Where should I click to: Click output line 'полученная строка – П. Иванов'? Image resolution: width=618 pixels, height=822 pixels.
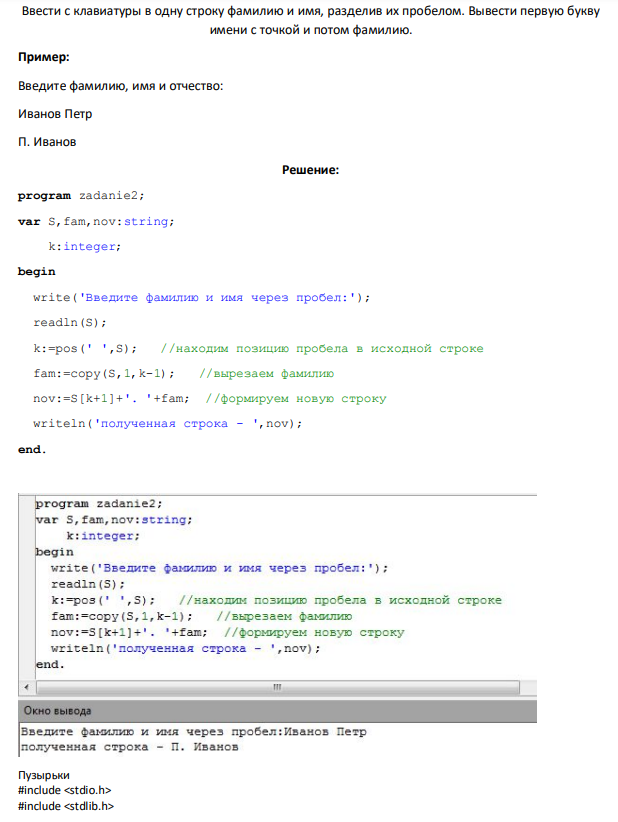129,747
